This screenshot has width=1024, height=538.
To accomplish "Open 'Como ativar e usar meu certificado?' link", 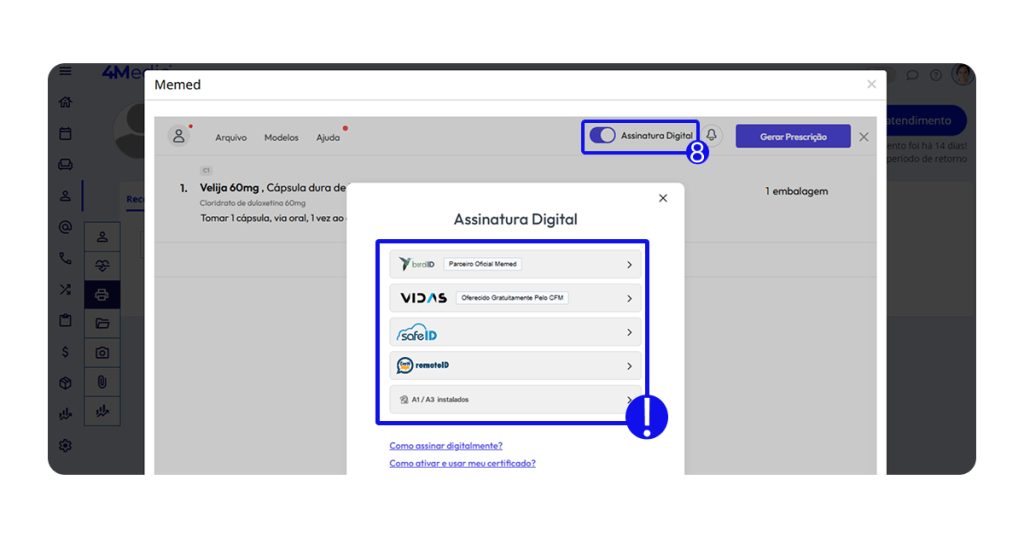I will tap(462, 464).
